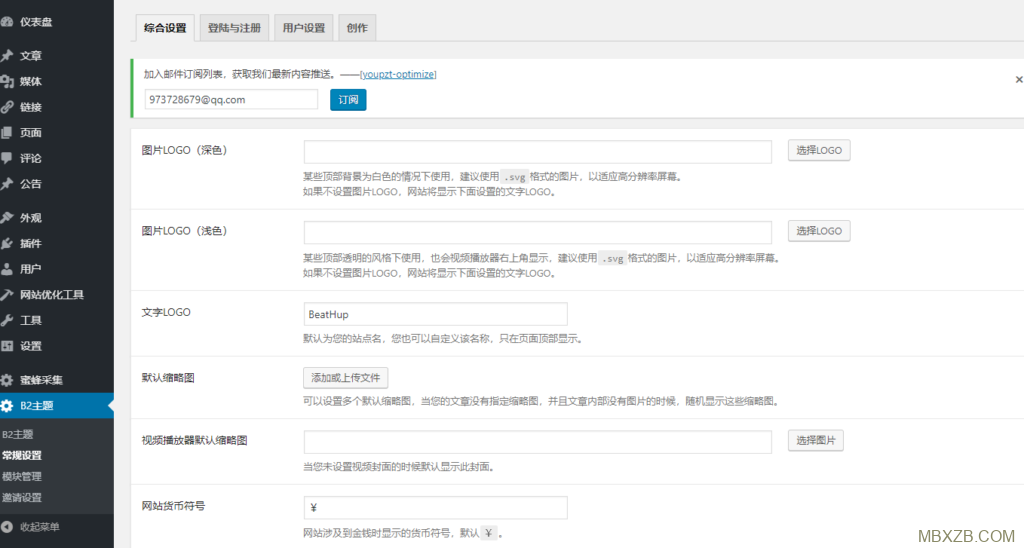Open 模块管理 submenu item
The image size is (1024, 548).
(x=22, y=476)
